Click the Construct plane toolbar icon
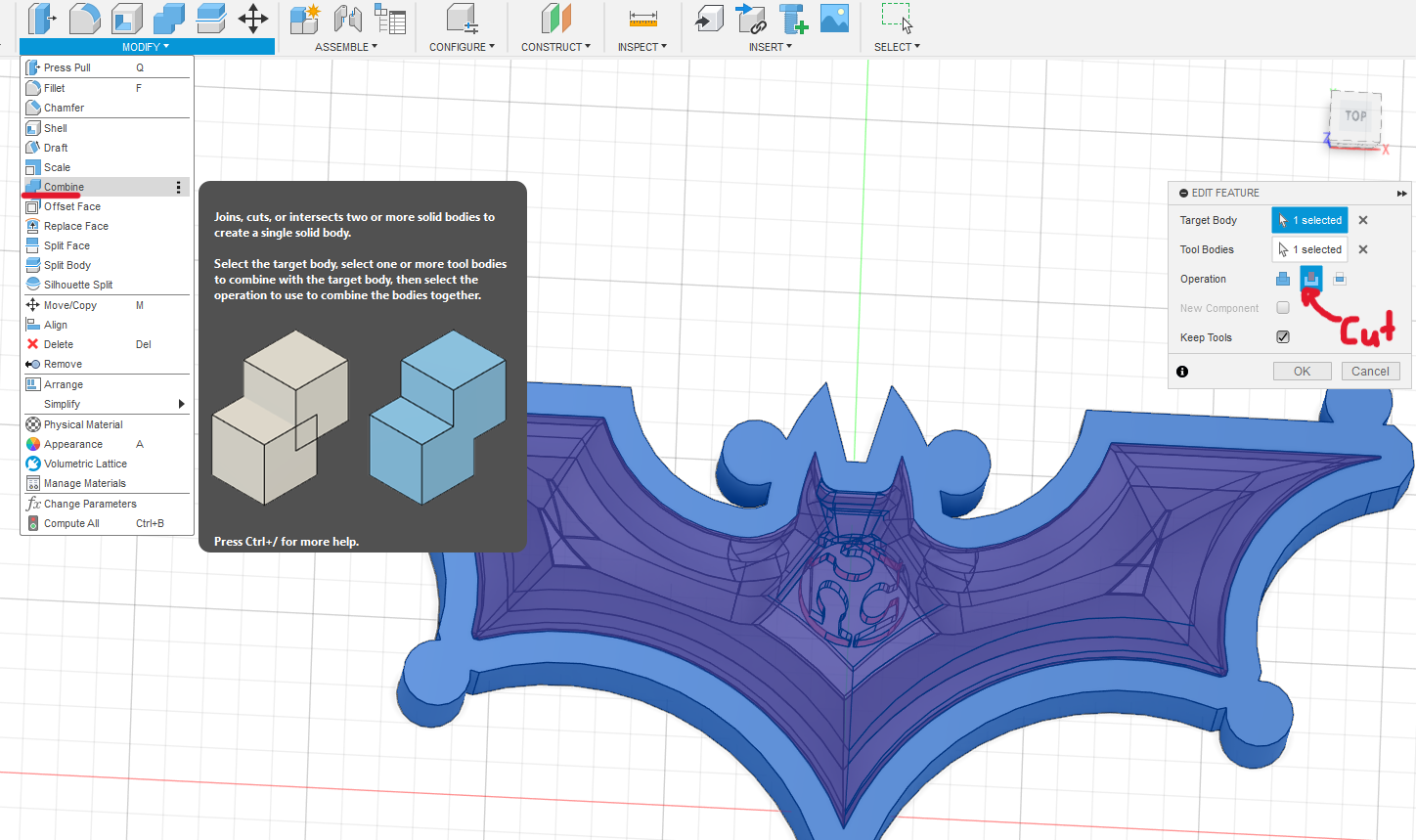This screenshot has width=1416, height=840. (555, 18)
